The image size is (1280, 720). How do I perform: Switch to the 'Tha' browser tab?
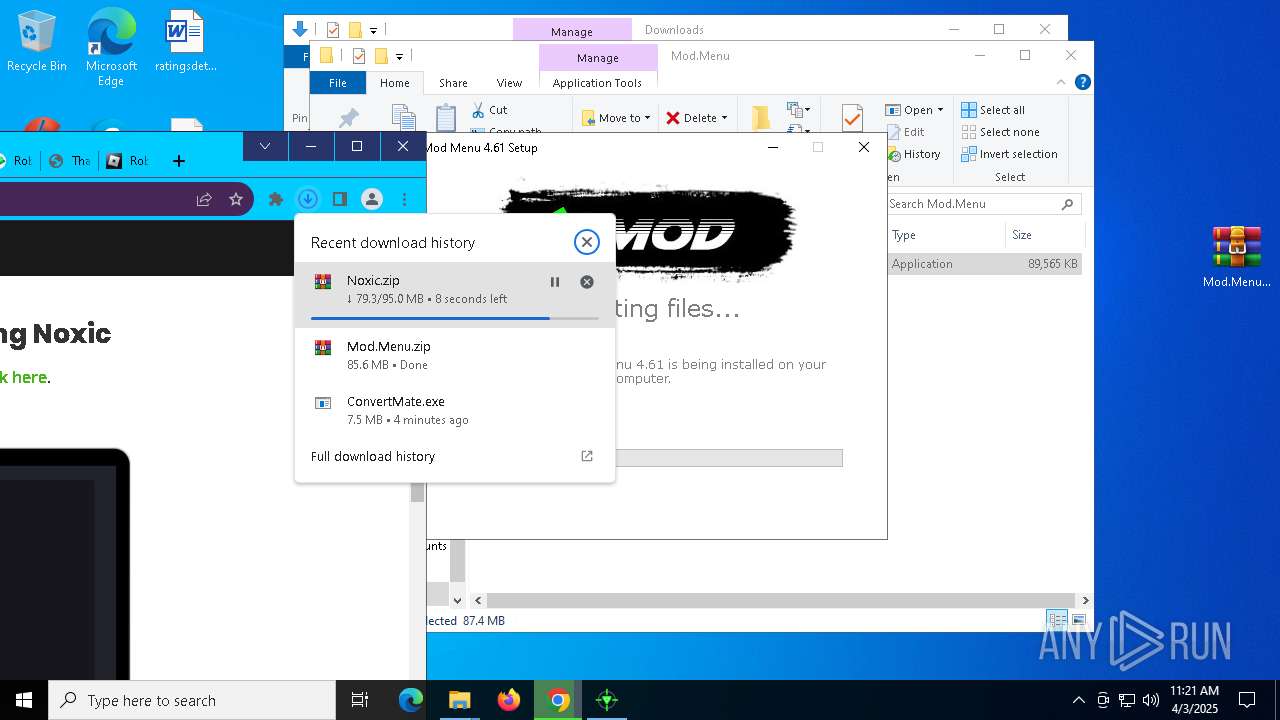click(x=69, y=160)
